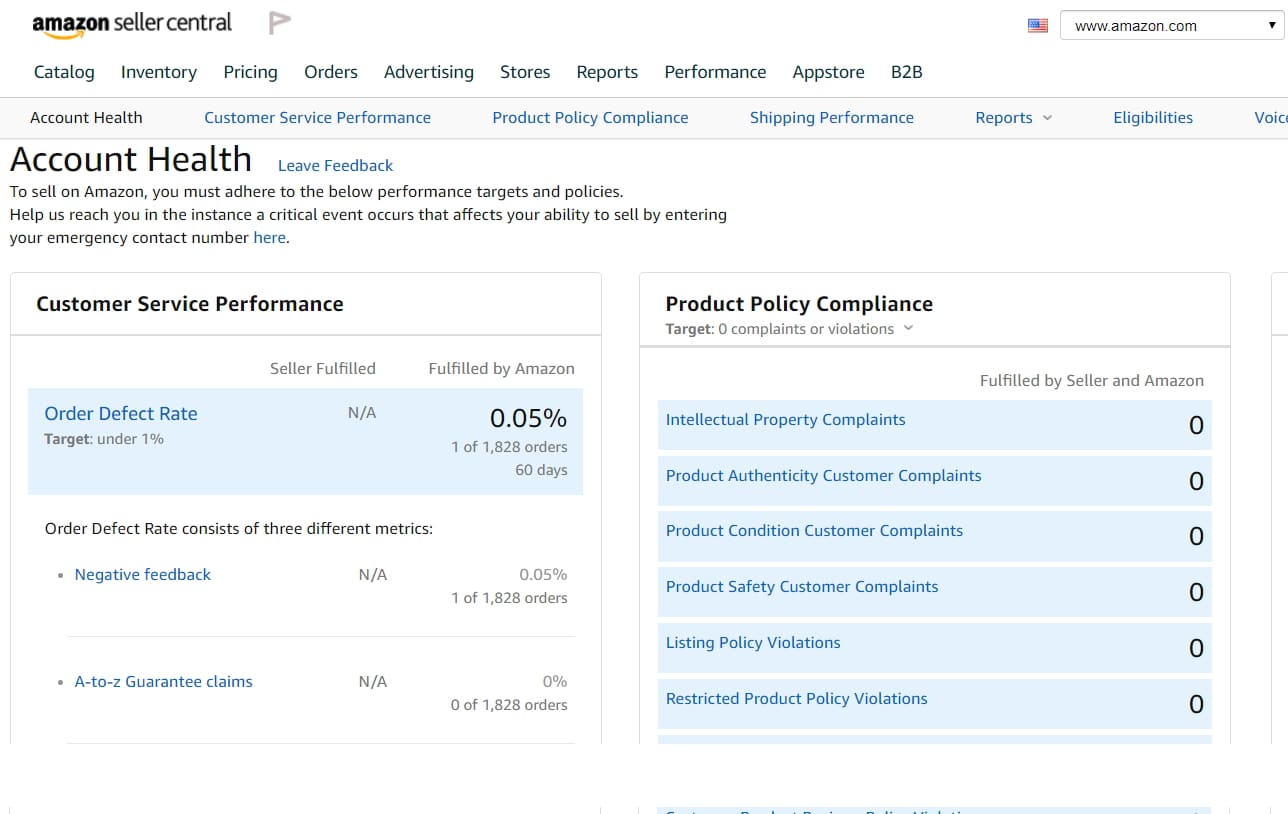Viewport: 1288px width, 814px height.
Task: Click the 'Seller Fulfilled' column header
Action: tap(323, 369)
